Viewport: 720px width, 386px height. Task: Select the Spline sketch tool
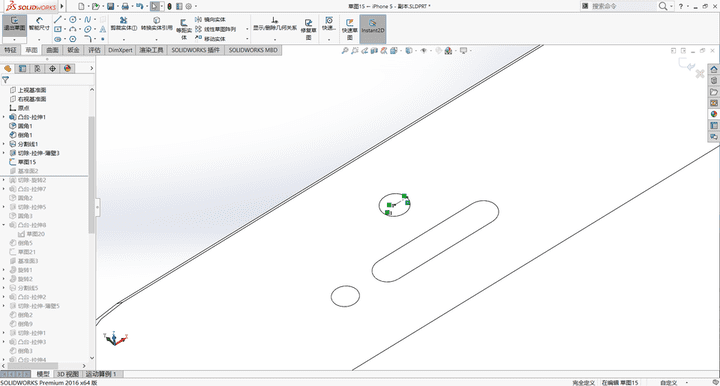87,19
